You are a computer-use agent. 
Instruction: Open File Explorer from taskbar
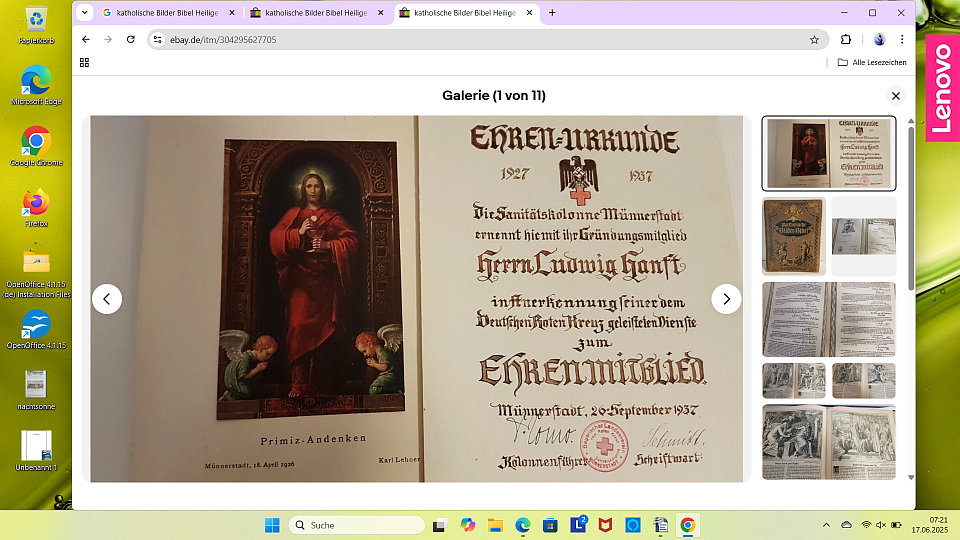495,525
